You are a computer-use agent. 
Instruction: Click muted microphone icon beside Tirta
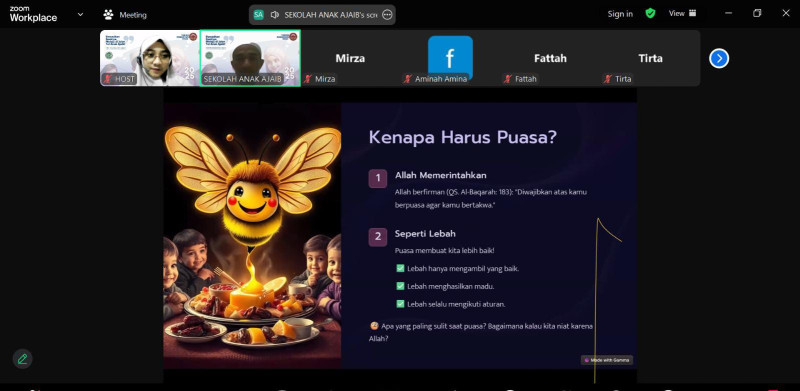coord(608,79)
